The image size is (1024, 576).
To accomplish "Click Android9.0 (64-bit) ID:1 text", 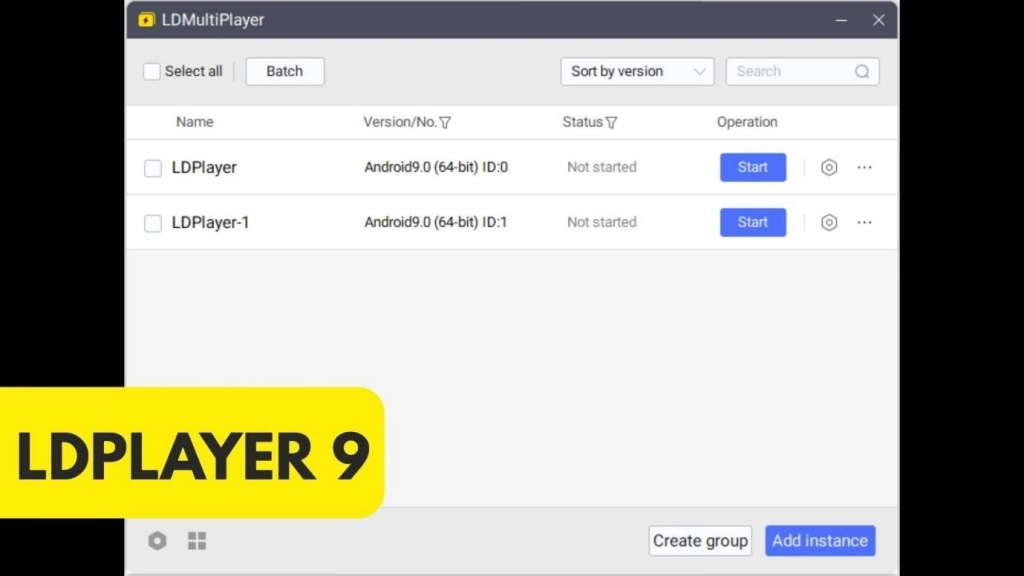I will pos(436,222).
